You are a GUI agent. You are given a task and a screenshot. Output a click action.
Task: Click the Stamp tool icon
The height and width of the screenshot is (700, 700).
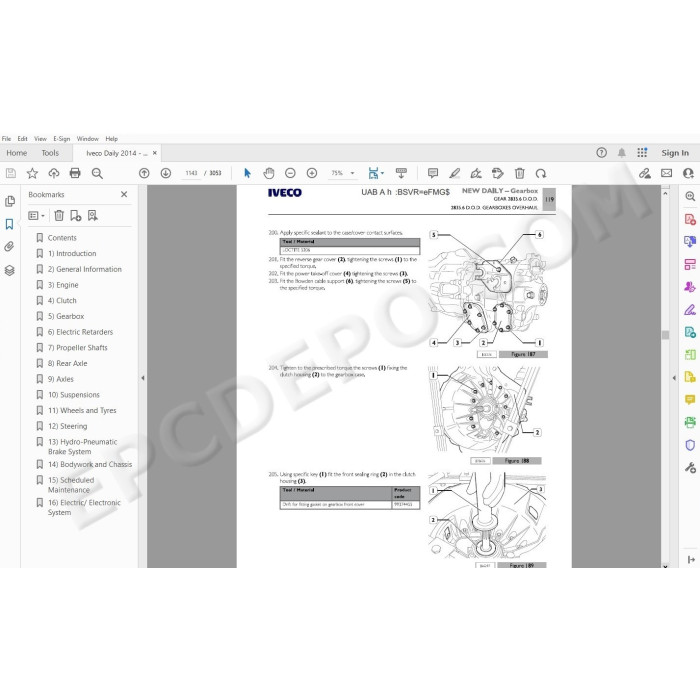497,173
